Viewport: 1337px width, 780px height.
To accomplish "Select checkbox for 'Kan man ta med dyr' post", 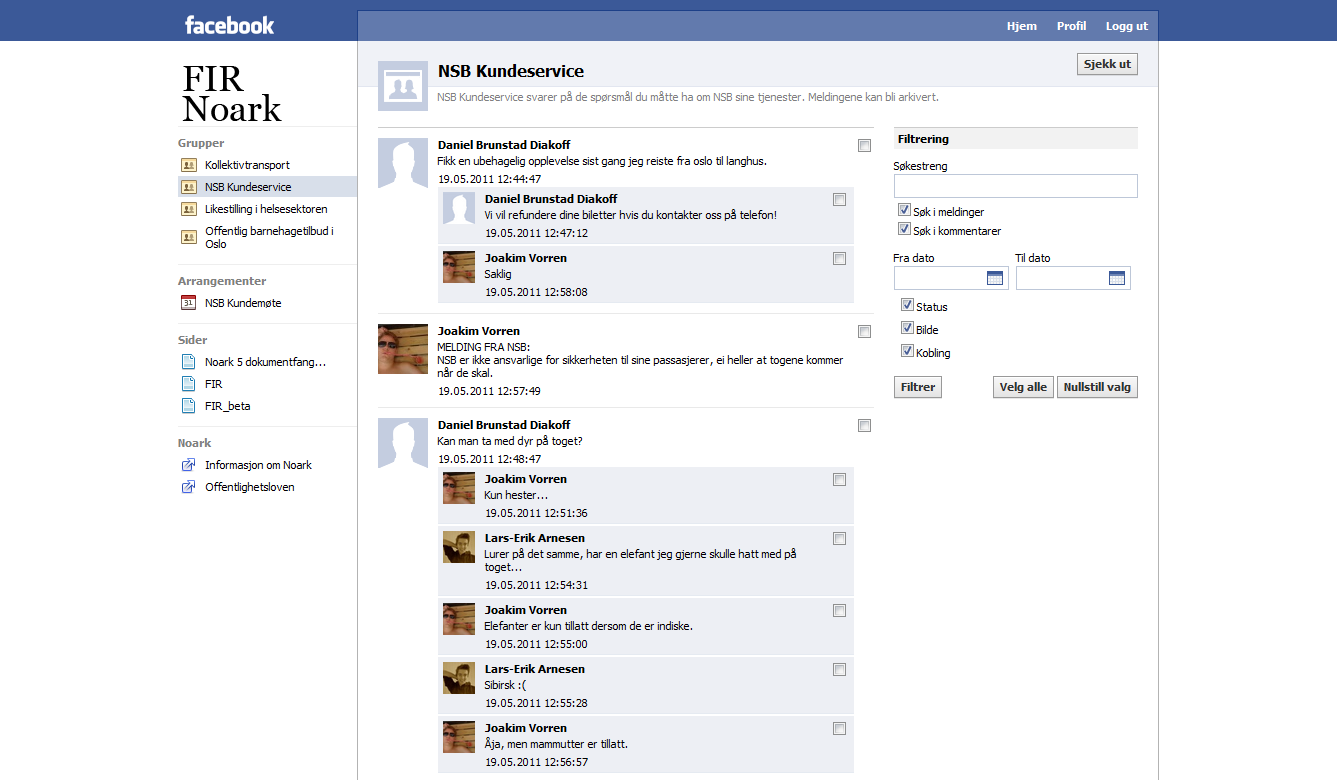I will [x=864, y=426].
